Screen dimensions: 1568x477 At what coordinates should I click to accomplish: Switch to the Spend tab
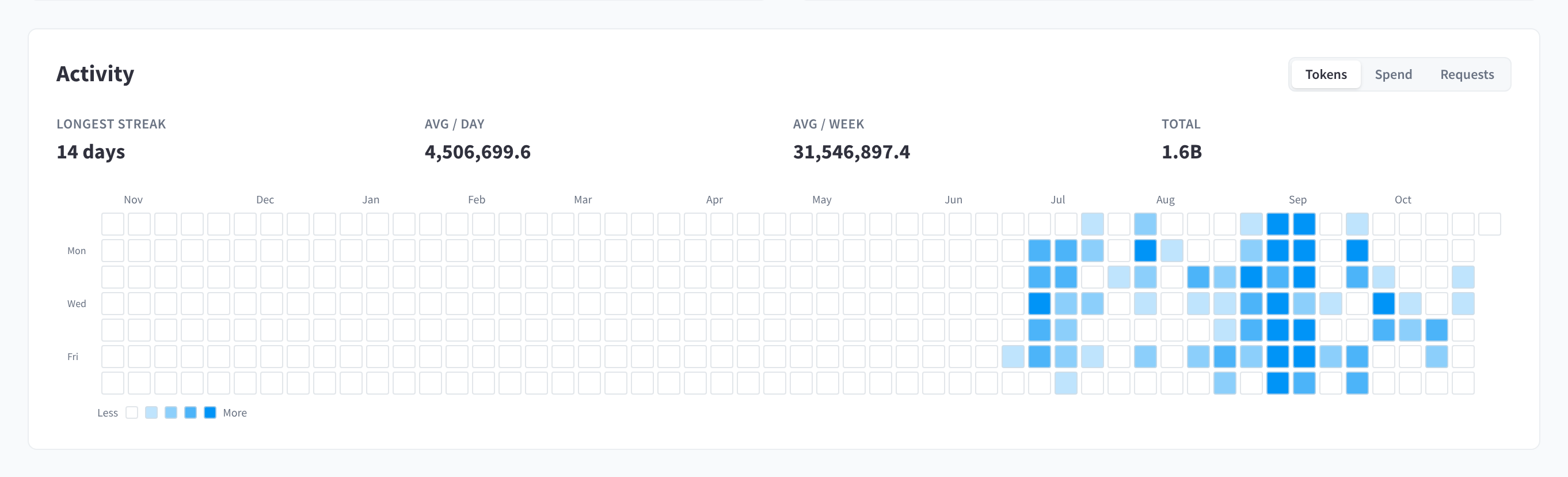tap(1394, 74)
